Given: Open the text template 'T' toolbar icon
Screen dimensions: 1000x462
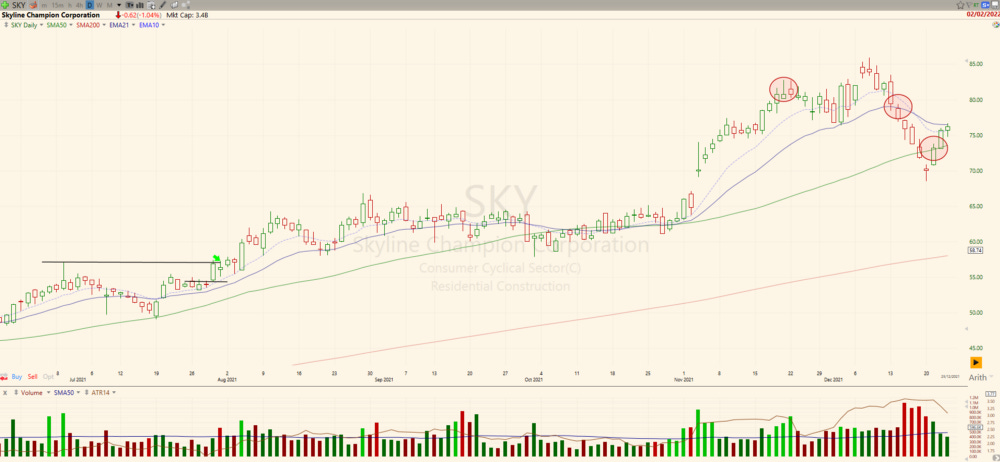Looking at the screenshot, I should [129, 5].
